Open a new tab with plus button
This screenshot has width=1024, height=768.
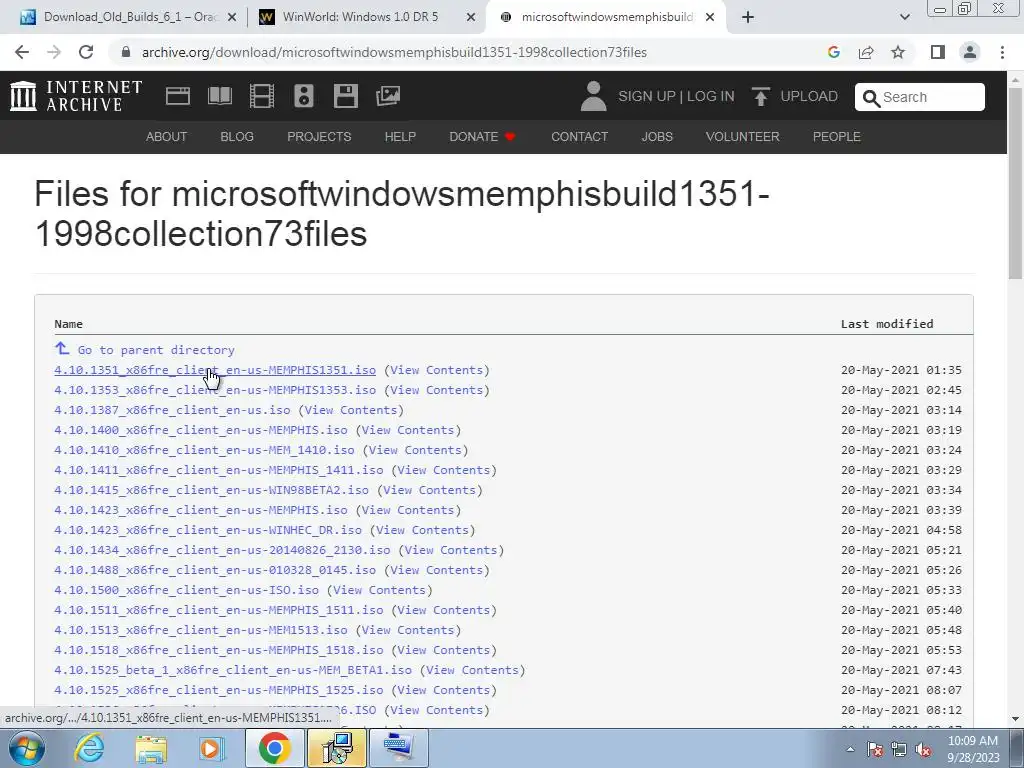point(748,17)
